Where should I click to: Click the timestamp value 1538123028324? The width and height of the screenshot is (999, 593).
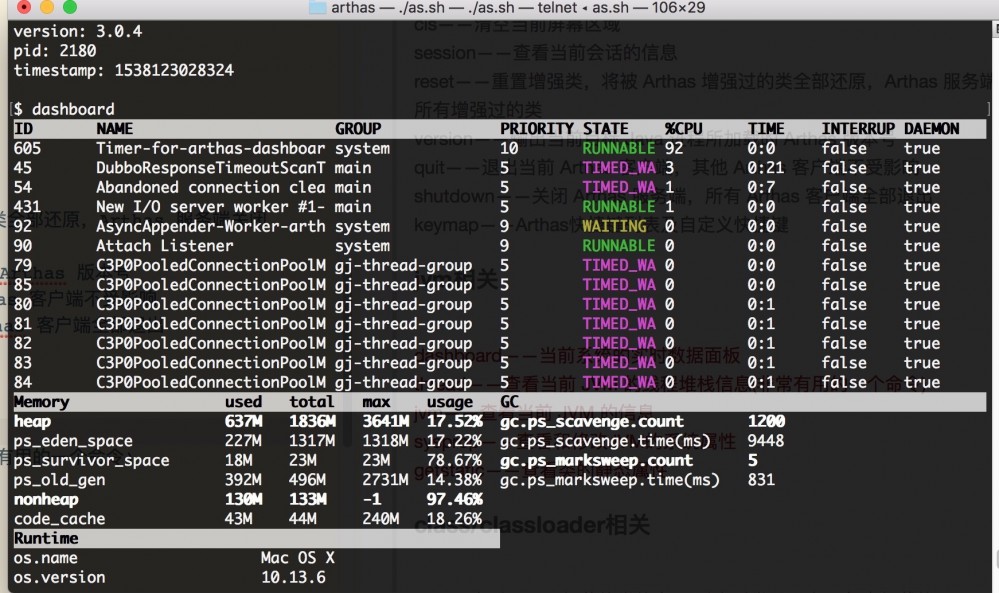[174, 70]
